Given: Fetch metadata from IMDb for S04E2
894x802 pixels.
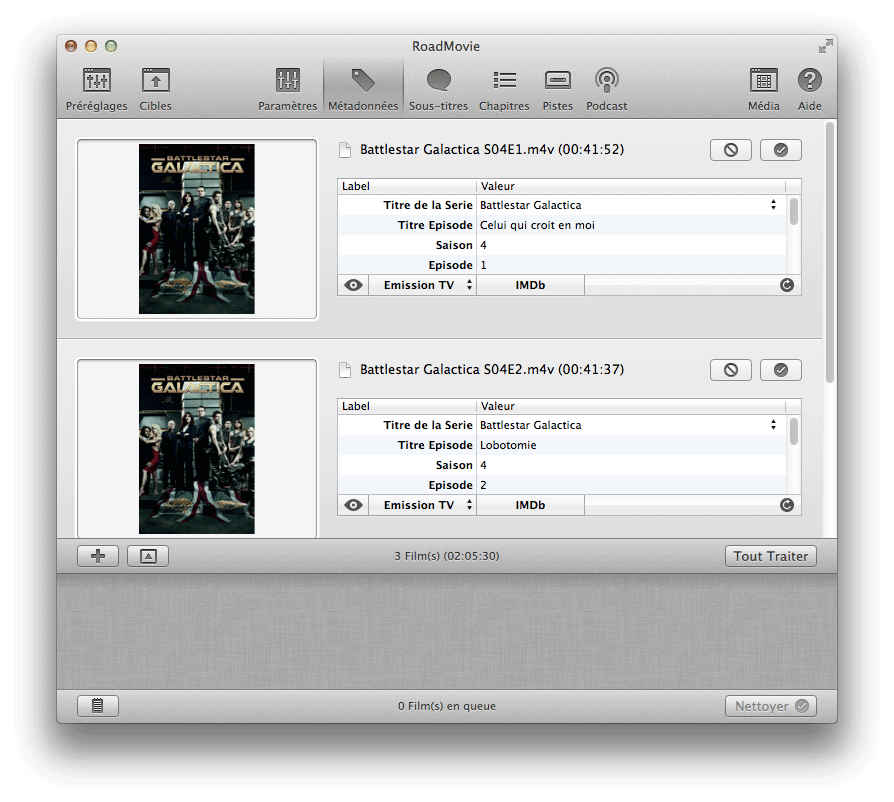Looking at the screenshot, I should (530, 504).
